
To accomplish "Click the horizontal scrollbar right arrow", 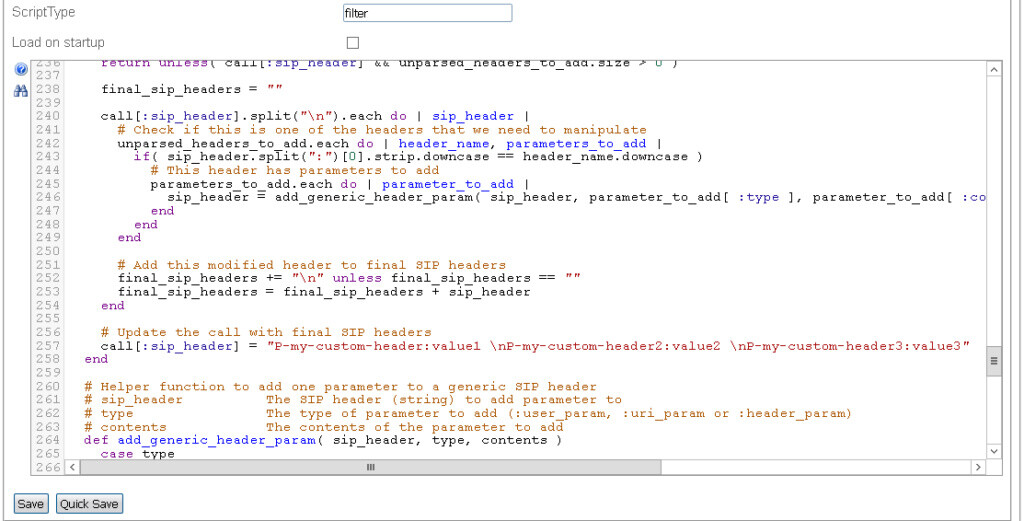I will coord(978,467).
